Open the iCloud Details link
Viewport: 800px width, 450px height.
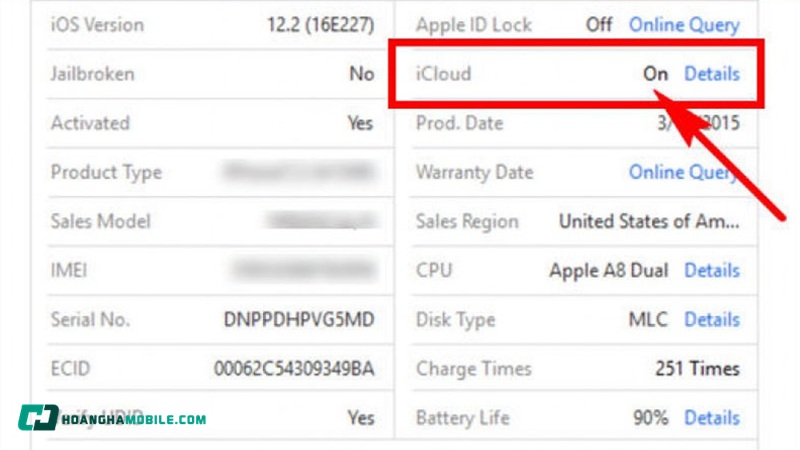711,74
